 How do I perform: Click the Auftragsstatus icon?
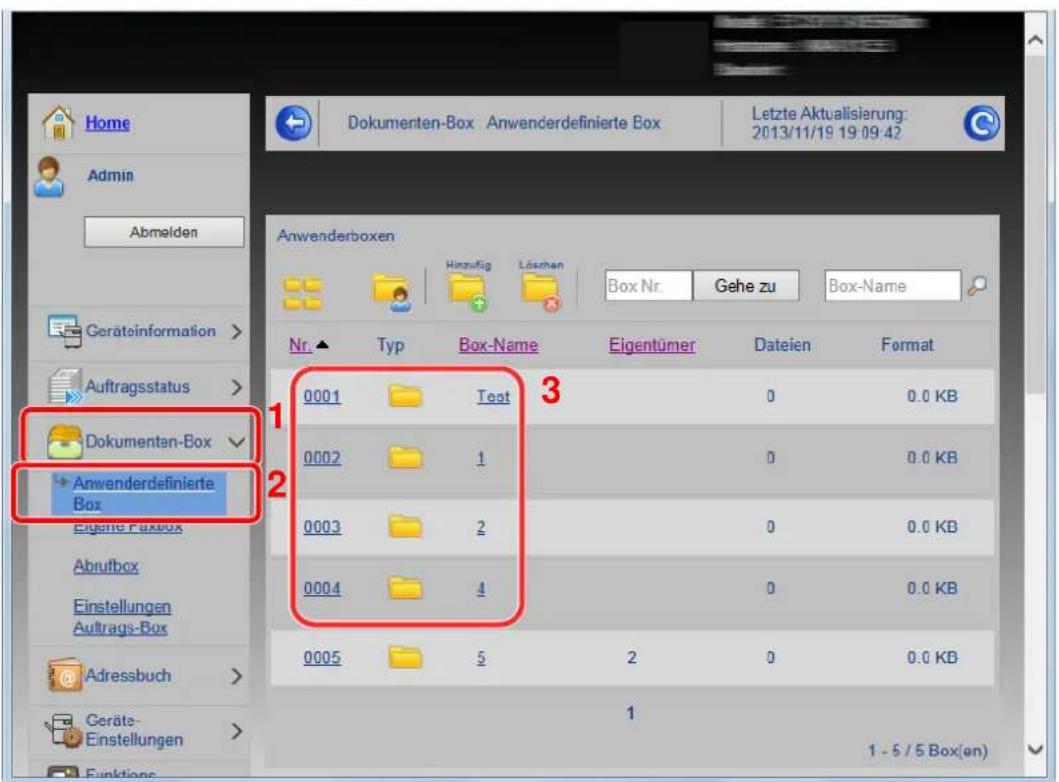pyautogui.click(x=65, y=386)
